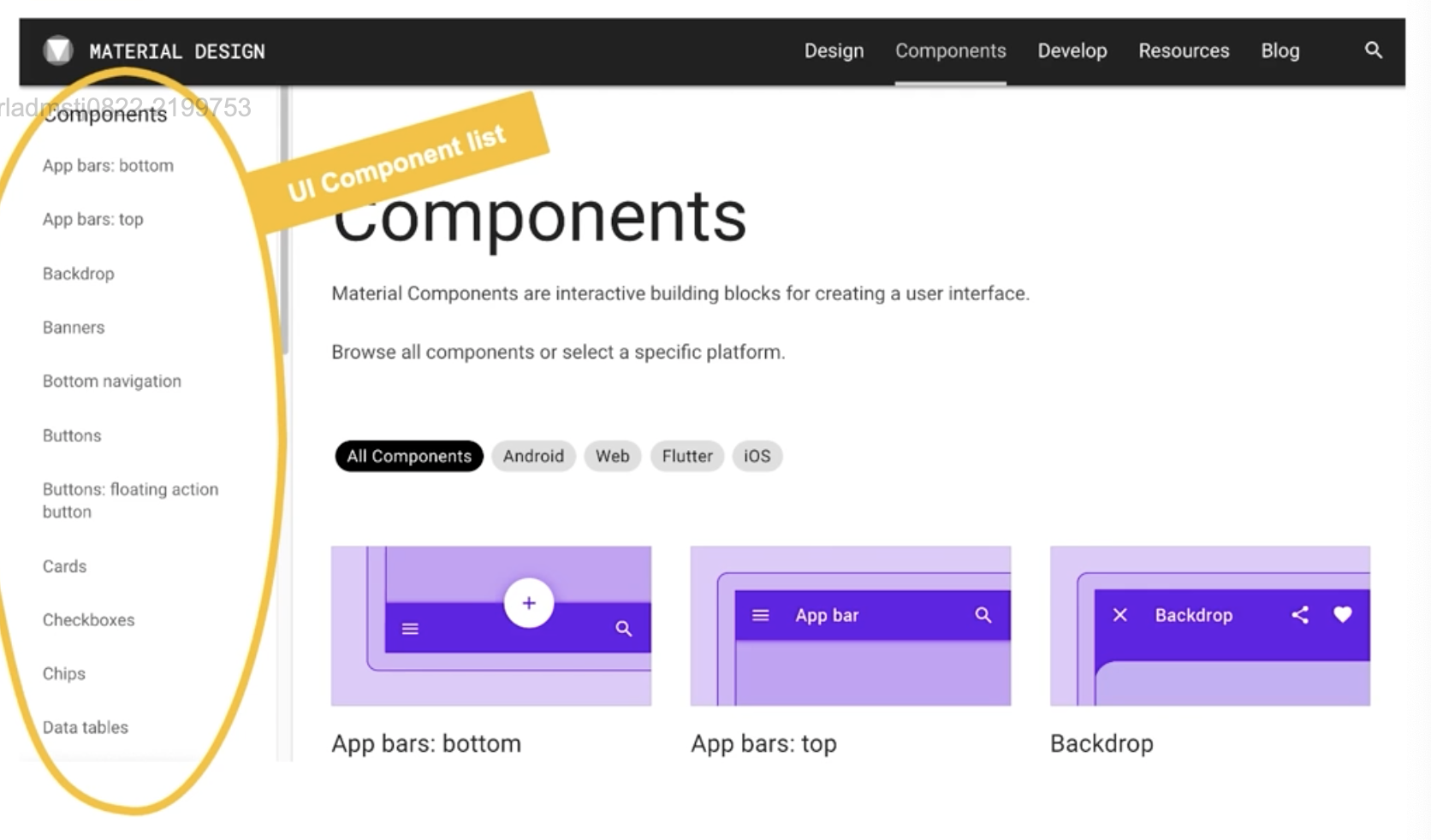Filter components by Flutter chip
Viewport: 1431px width, 840px height.
click(687, 456)
